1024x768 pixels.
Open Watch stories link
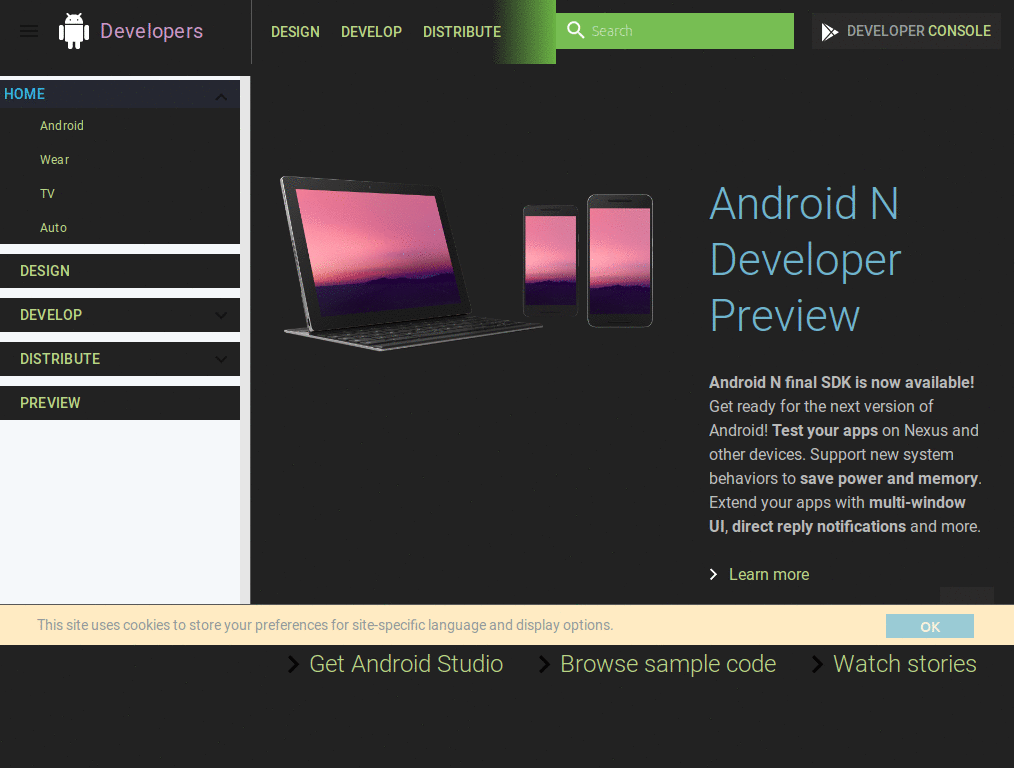point(904,664)
